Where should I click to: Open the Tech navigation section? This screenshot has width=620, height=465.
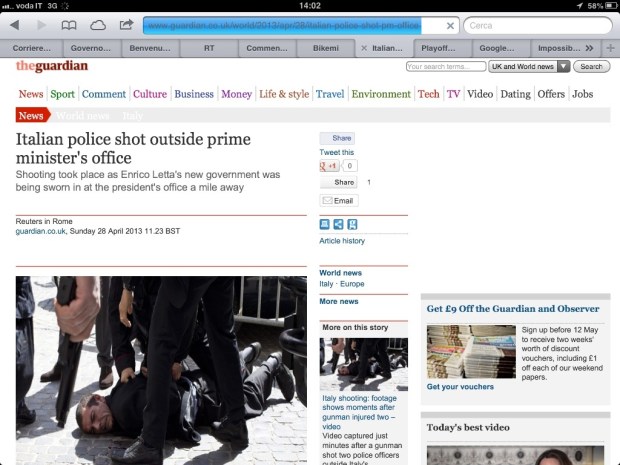[x=429, y=94]
